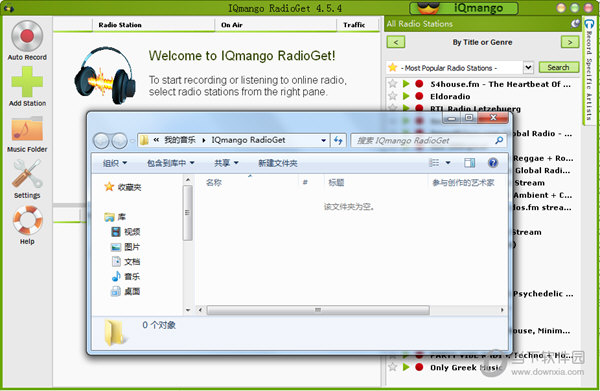Open 音乐 library
The height and width of the screenshot is (391, 600).
click(126, 276)
